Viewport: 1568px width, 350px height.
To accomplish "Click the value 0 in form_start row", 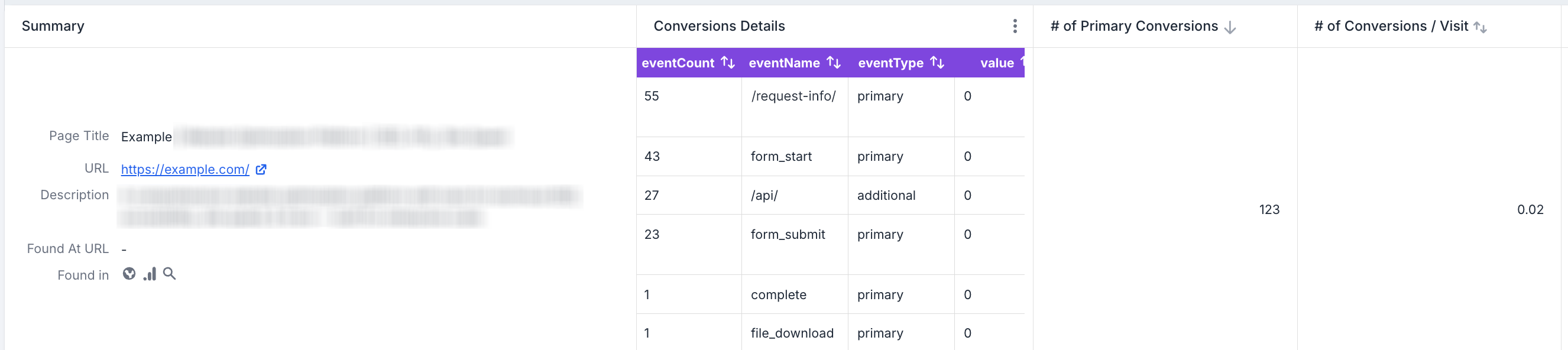I will tap(967, 157).
